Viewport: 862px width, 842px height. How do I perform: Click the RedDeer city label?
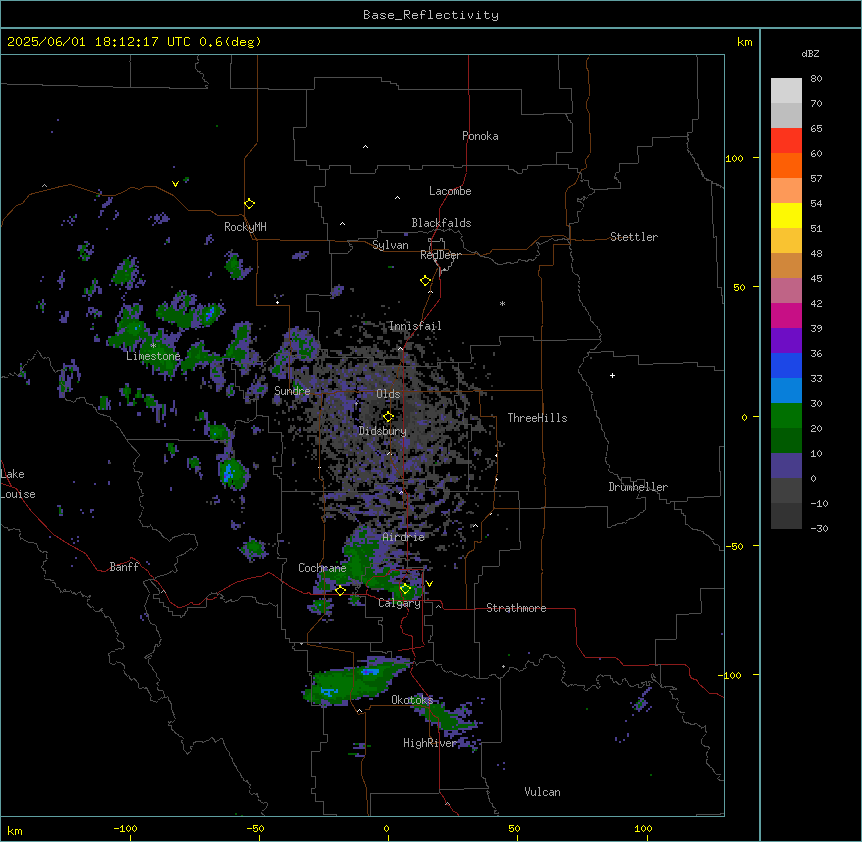pyautogui.click(x=440, y=255)
